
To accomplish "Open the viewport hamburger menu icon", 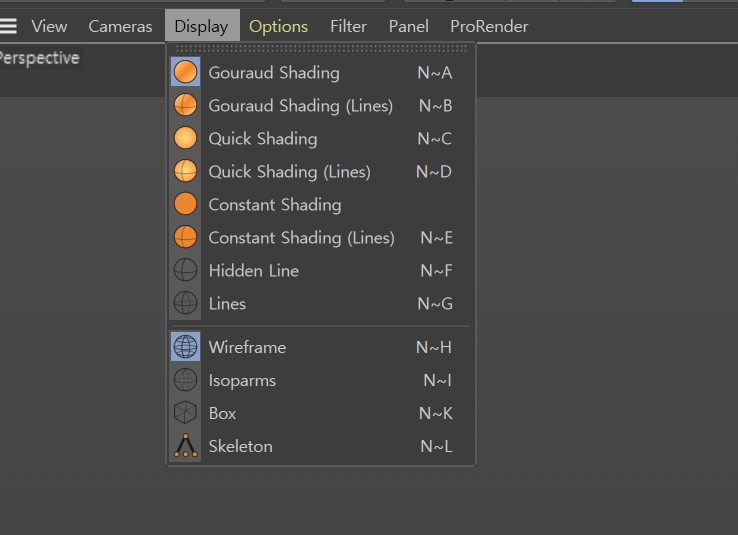I will tap(8, 26).
